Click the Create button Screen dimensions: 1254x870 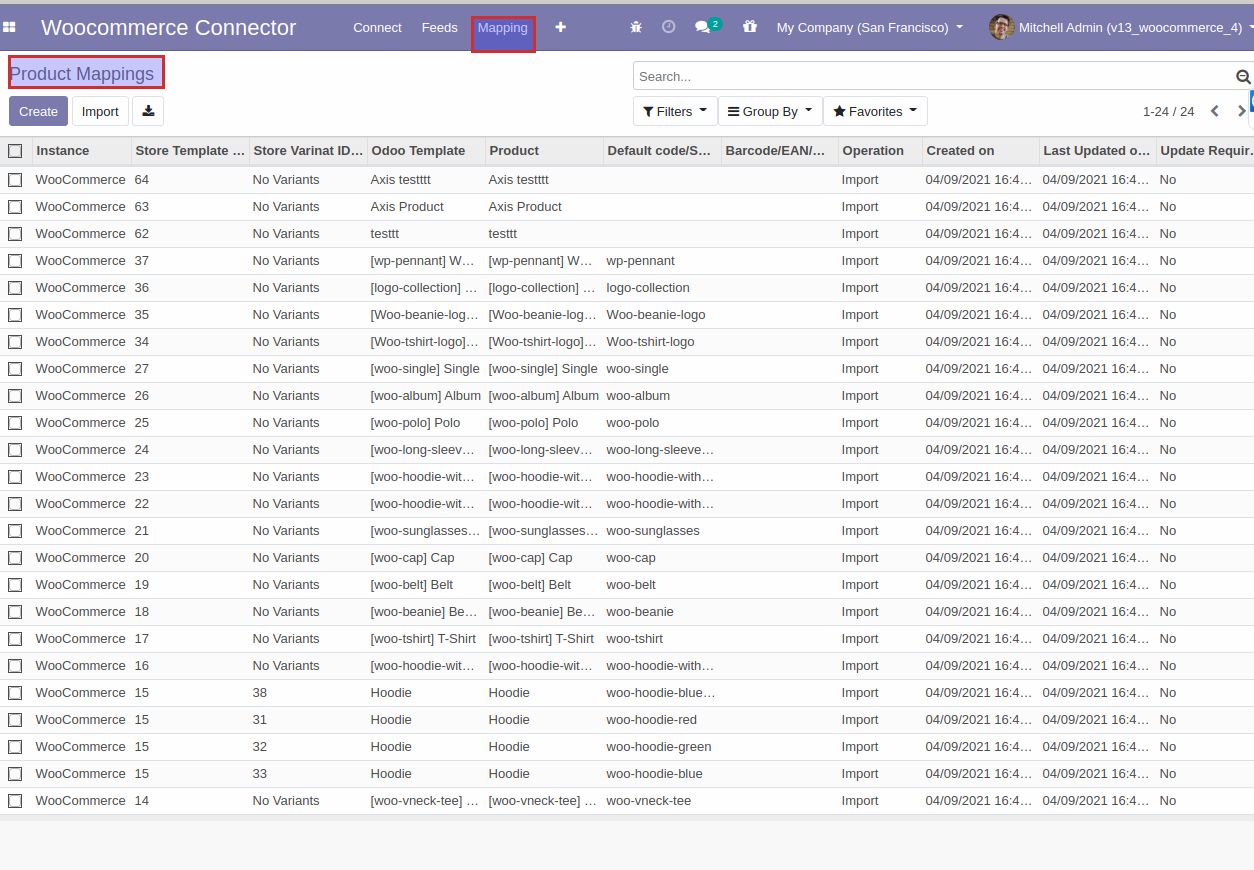coord(38,111)
